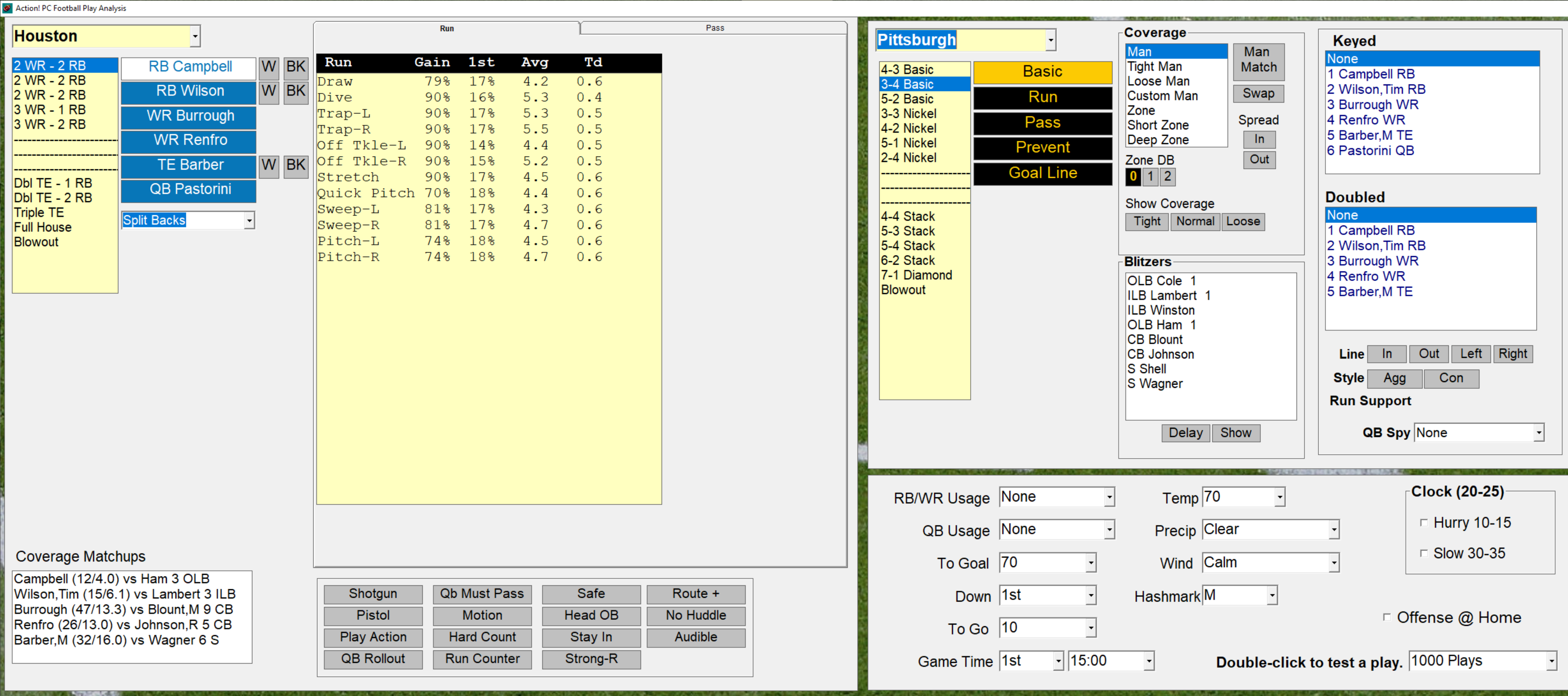Viewport: 1568px width, 696px height.
Task: Open the Pittsburgh team dropdown
Action: point(1051,40)
